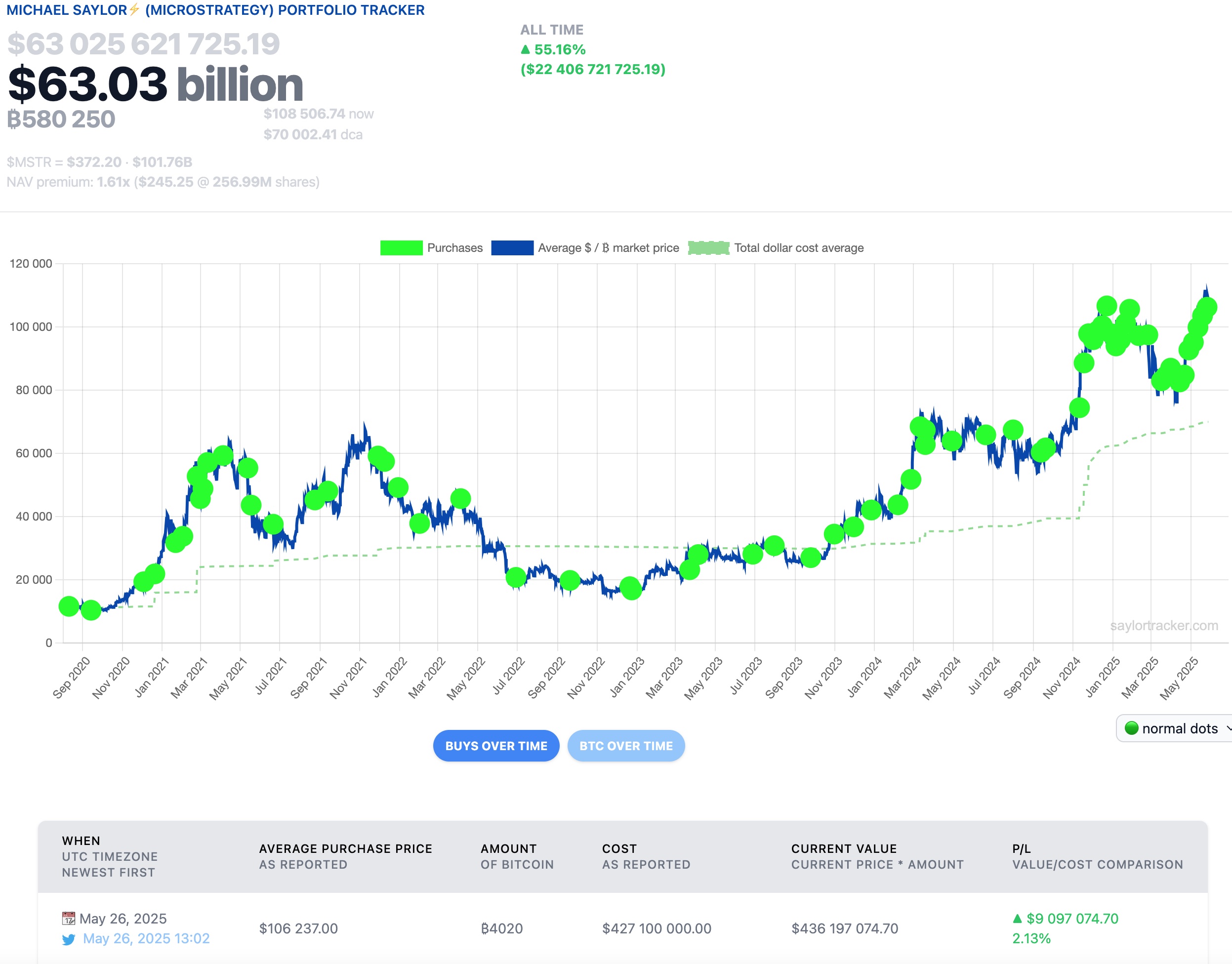Screen dimensions: 1232x964
Task: Click the ($22 406 721 725.19) profit figure
Action: tap(593, 70)
